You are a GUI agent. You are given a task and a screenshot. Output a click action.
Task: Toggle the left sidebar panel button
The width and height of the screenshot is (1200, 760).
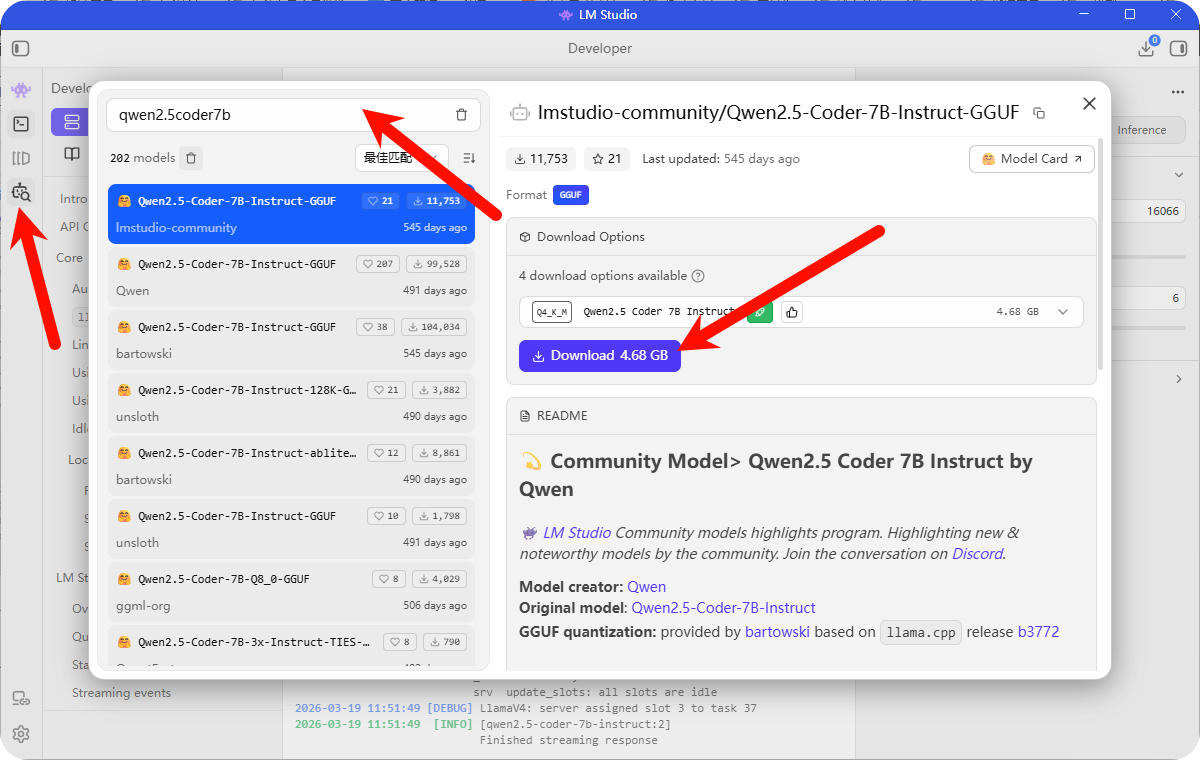click(21, 48)
